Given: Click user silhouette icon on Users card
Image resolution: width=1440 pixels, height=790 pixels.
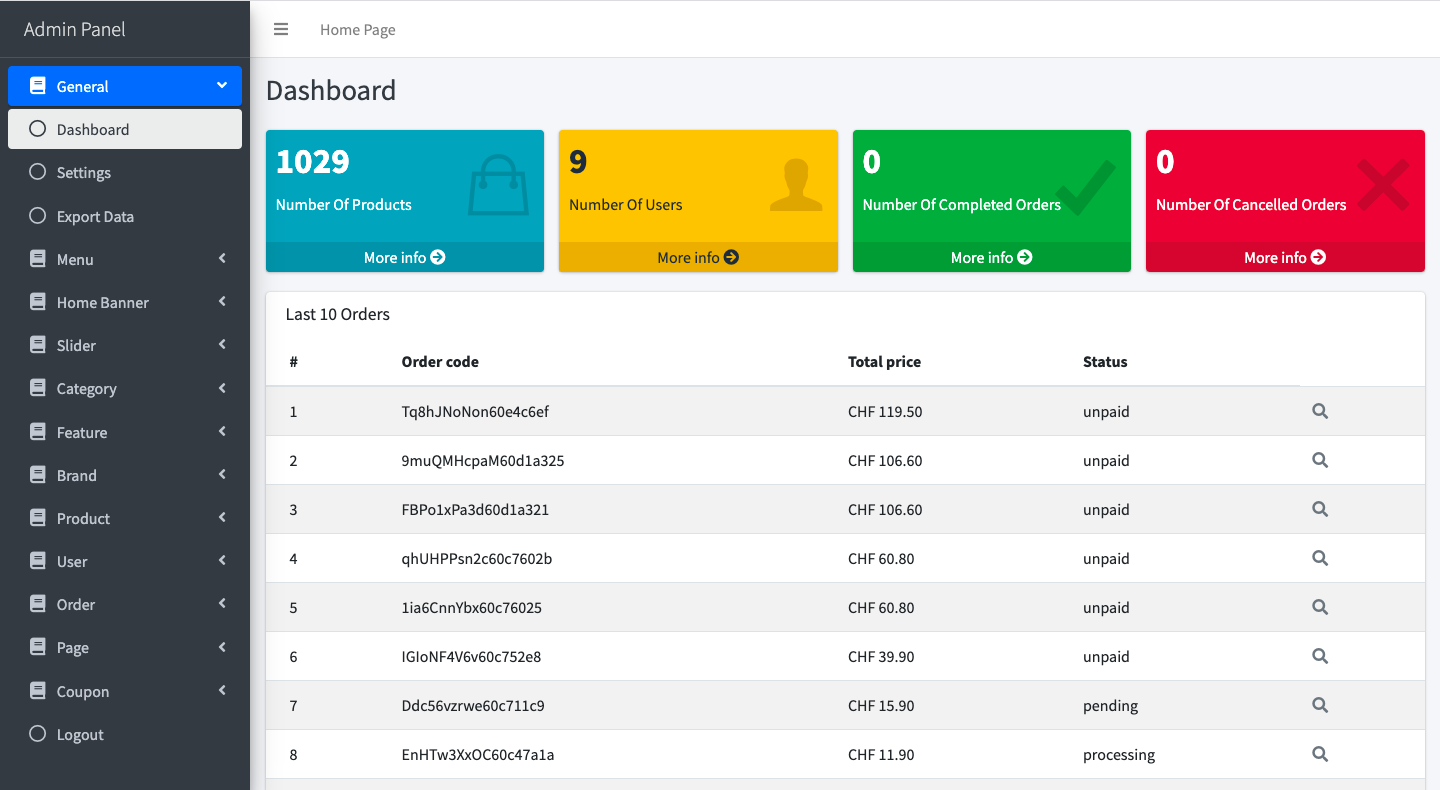Looking at the screenshot, I should (x=796, y=186).
